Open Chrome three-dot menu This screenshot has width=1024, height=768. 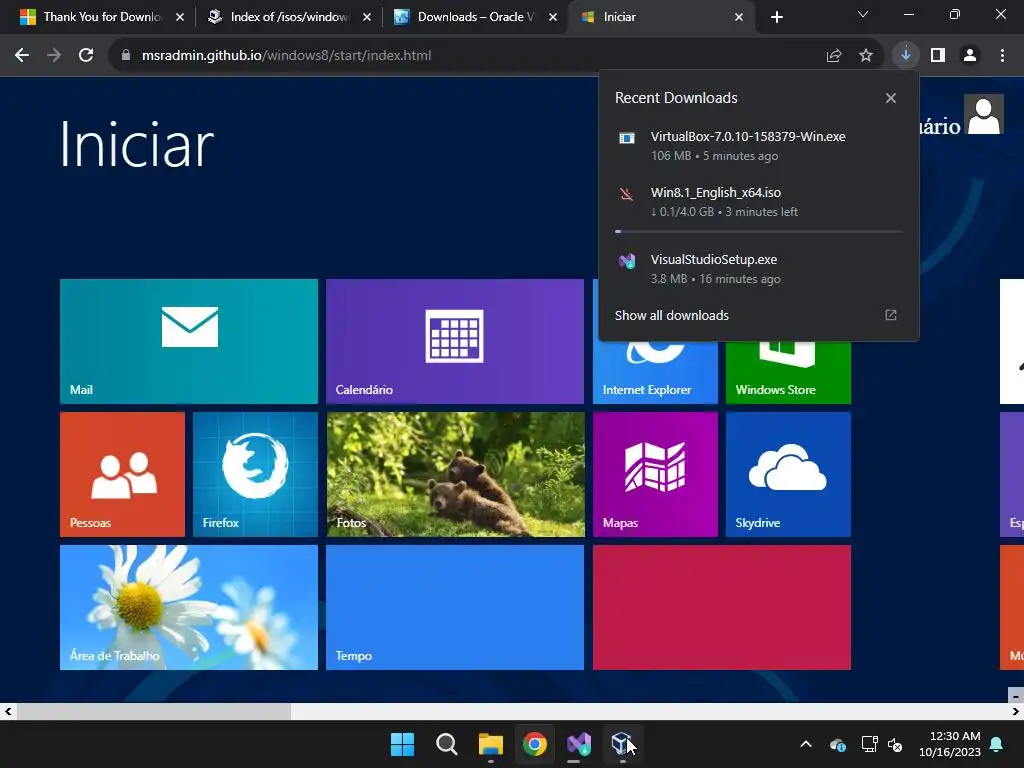[x=1002, y=56]
